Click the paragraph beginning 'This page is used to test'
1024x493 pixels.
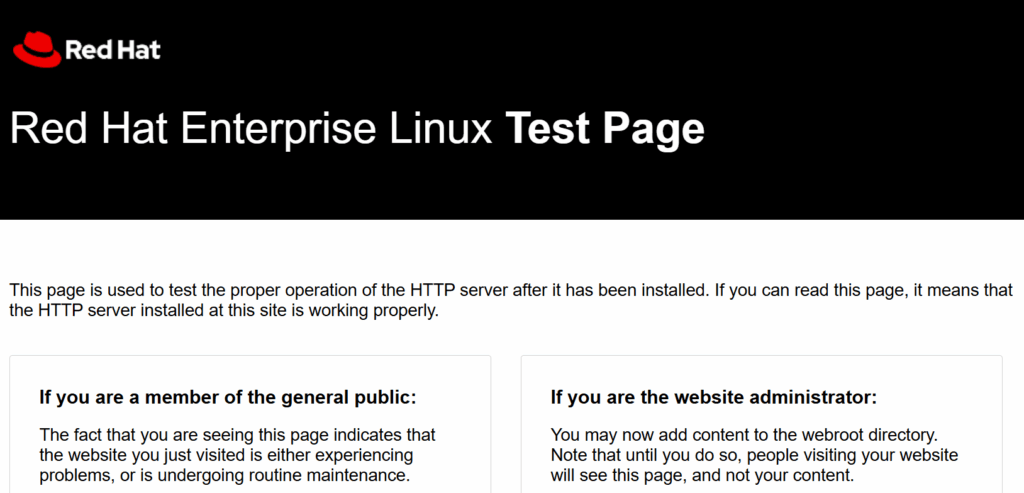511,300
